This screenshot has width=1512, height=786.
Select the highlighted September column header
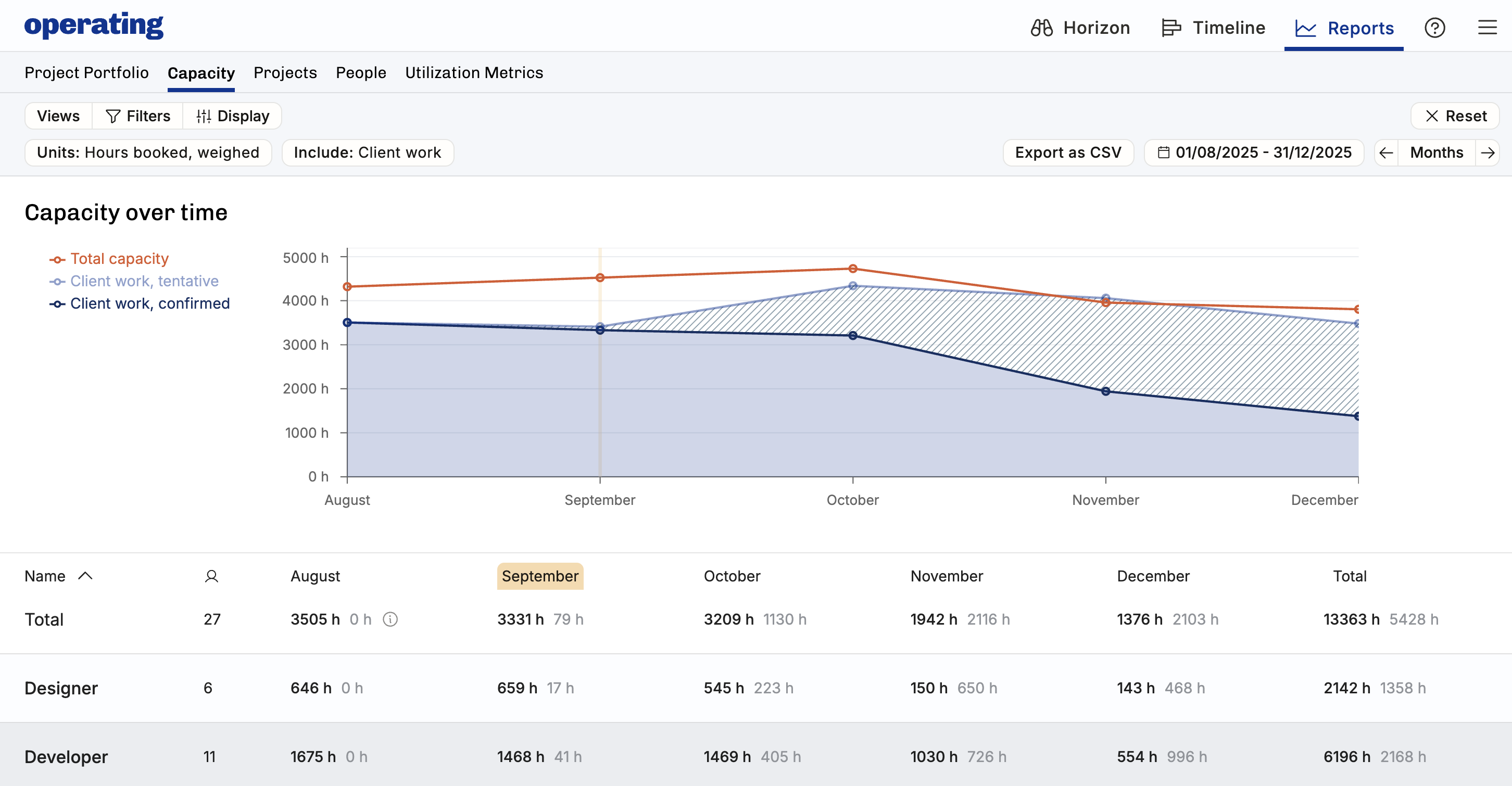[x=540, y=576]
